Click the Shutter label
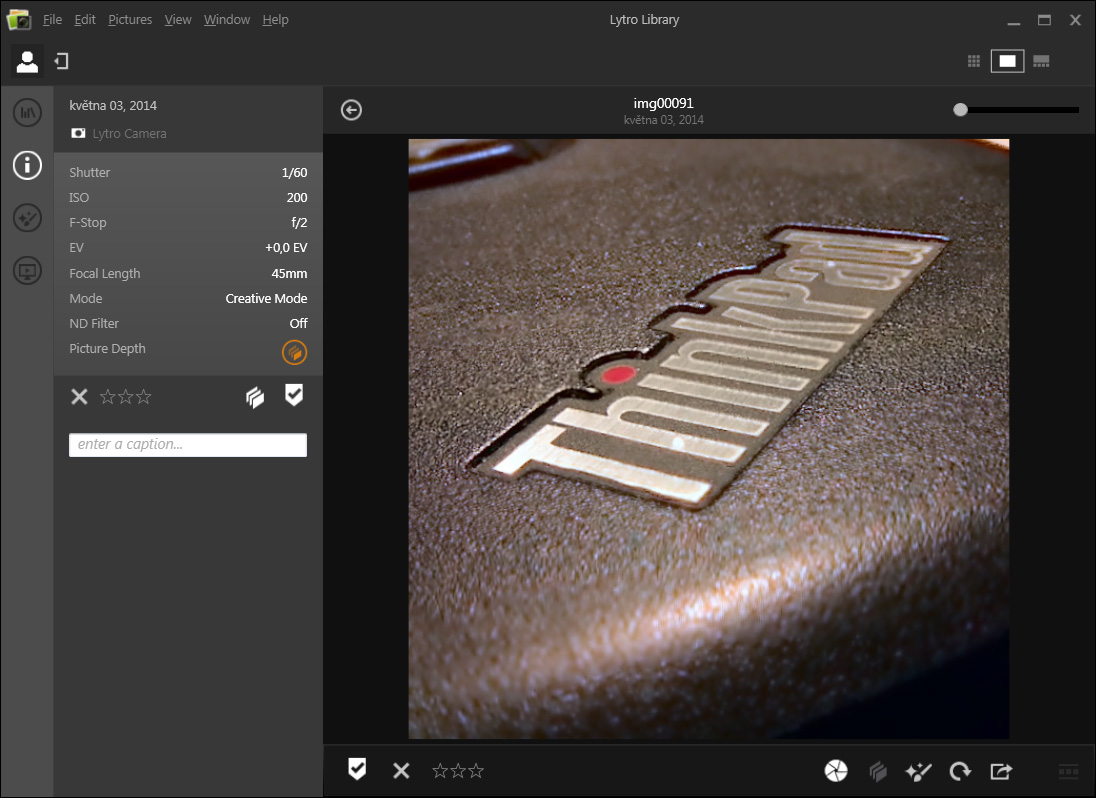Screen dimensions: 1096x798 click(x=89, y=173)
